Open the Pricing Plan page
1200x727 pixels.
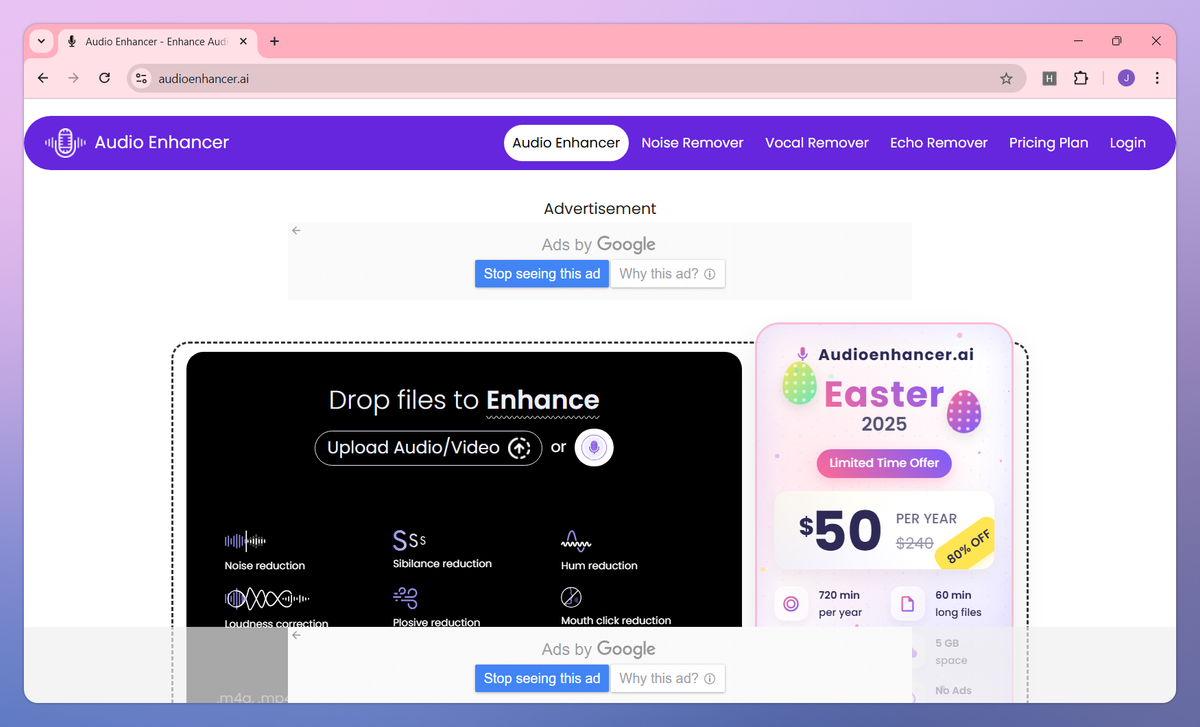[1048, 143]
